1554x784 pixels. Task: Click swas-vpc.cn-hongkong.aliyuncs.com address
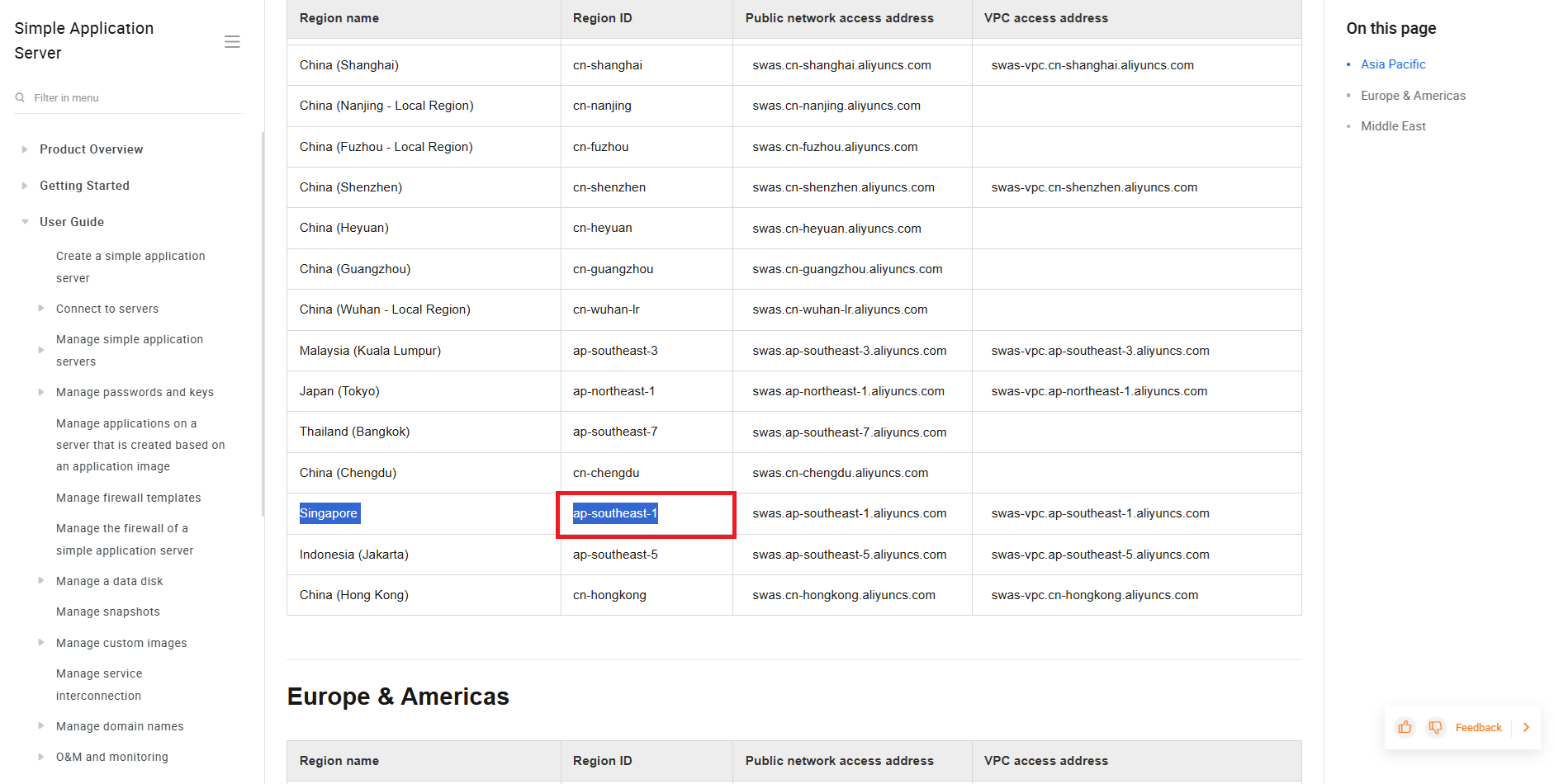(x=1095, y=595)
